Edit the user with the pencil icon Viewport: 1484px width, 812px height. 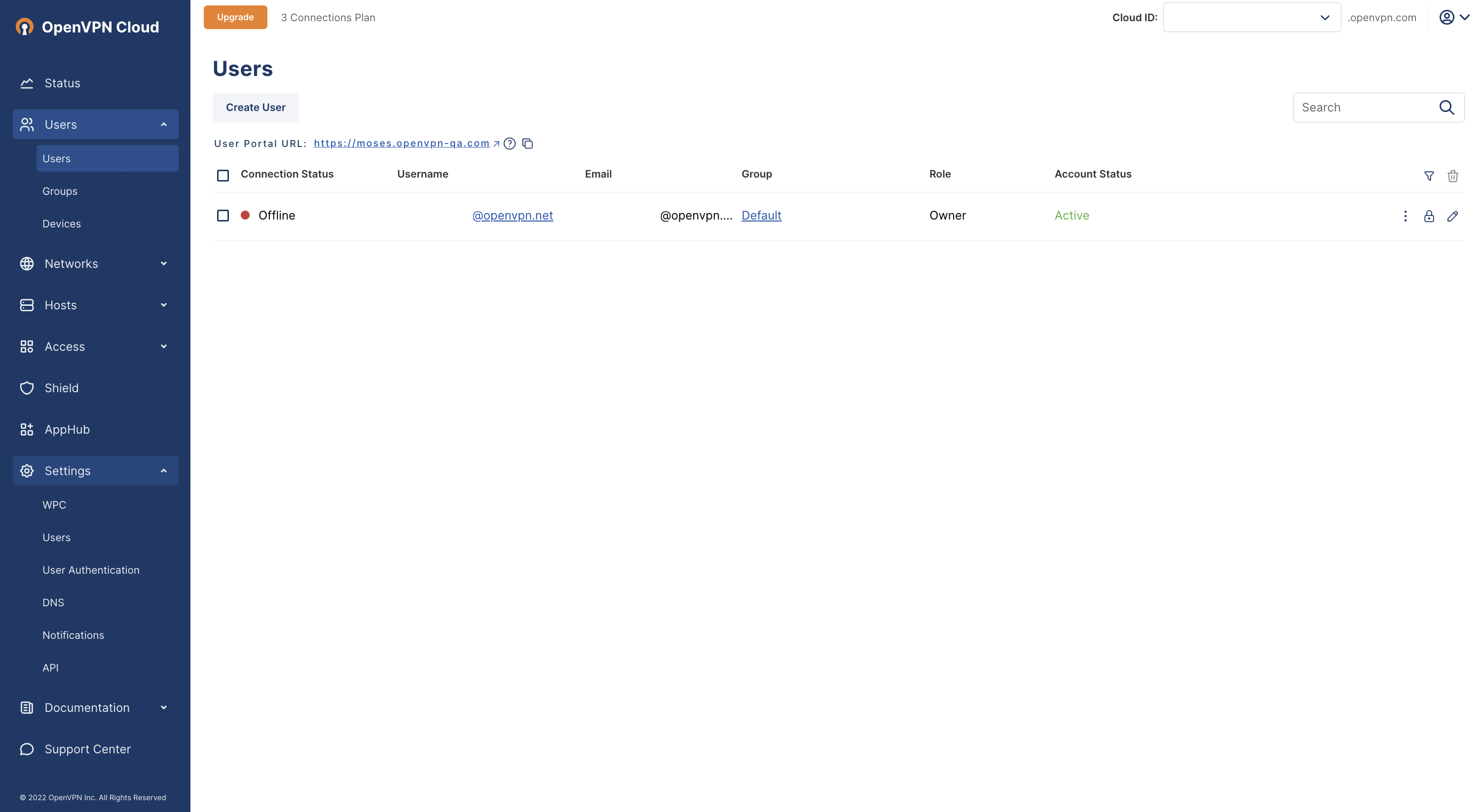click(1453, 216)
